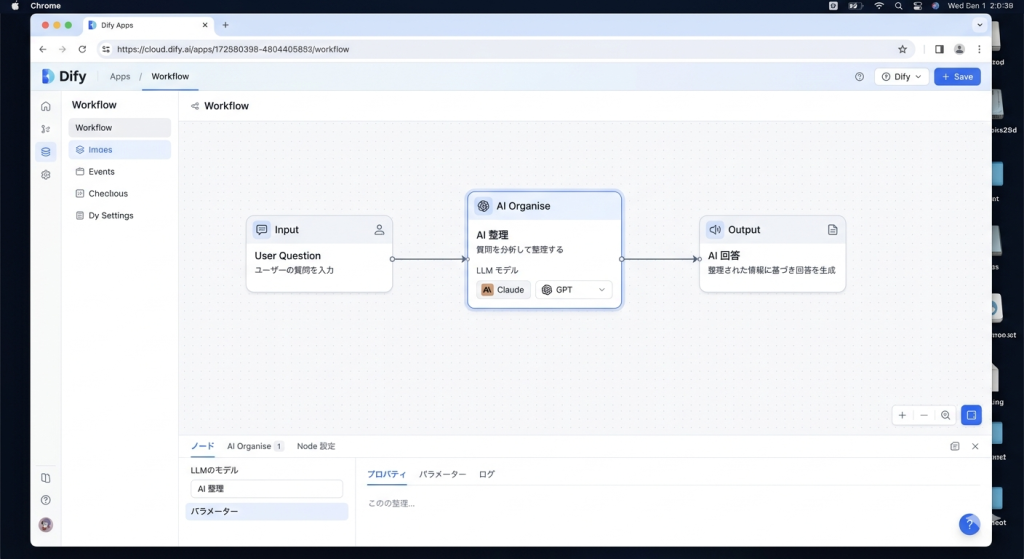1024x559 pixels.
Task: Open the GPT model dropdown
Action: click(x=574, y=290)
